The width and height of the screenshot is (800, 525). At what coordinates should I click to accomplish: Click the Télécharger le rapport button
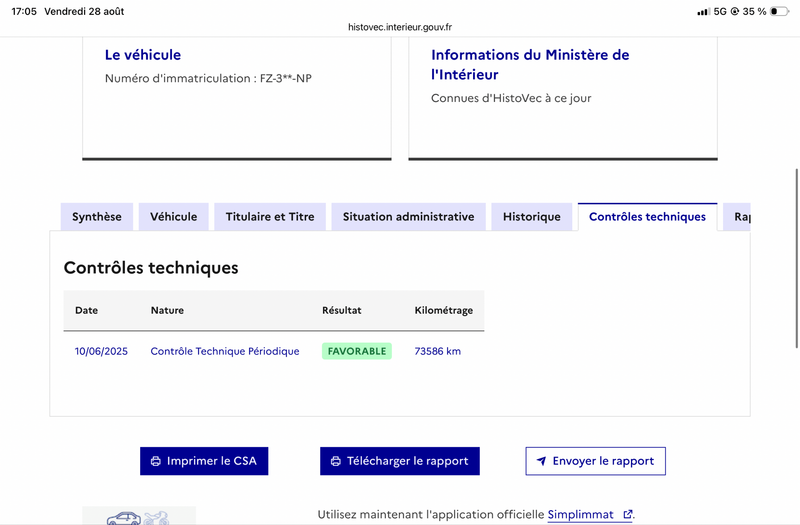400,461
